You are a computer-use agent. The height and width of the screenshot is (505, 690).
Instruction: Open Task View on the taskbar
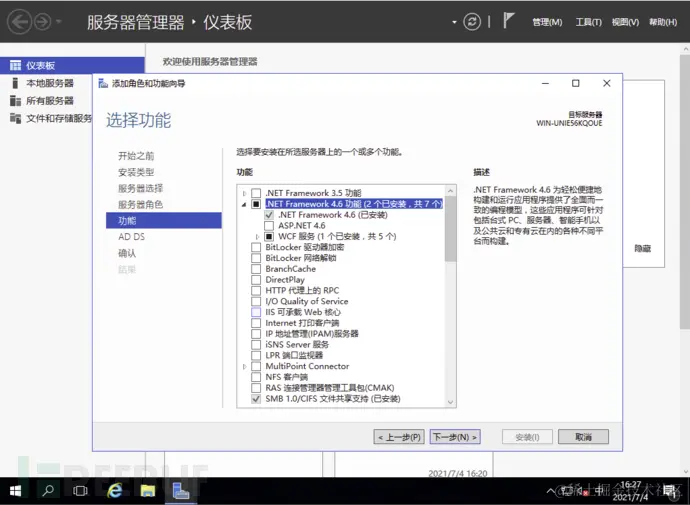(x=80, y=490)
